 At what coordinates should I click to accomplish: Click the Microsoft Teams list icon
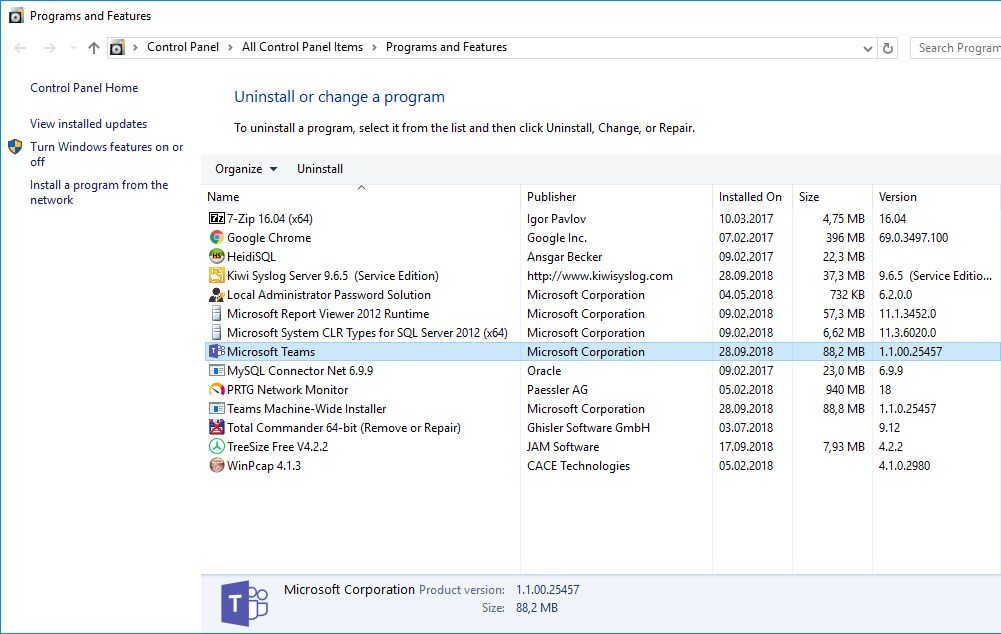click(216, 351)
